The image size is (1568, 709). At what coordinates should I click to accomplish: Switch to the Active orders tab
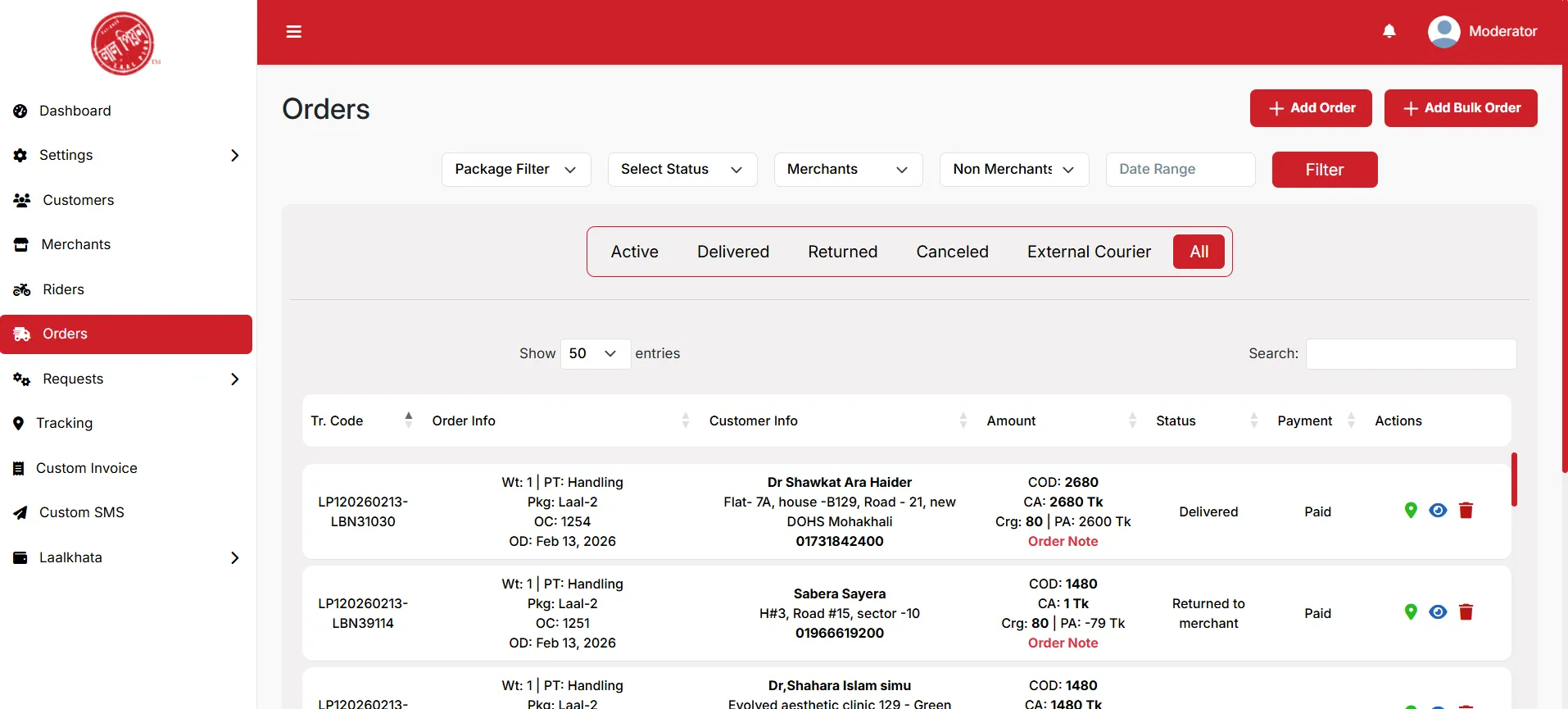pyautogui.click(x=634, y=252)
